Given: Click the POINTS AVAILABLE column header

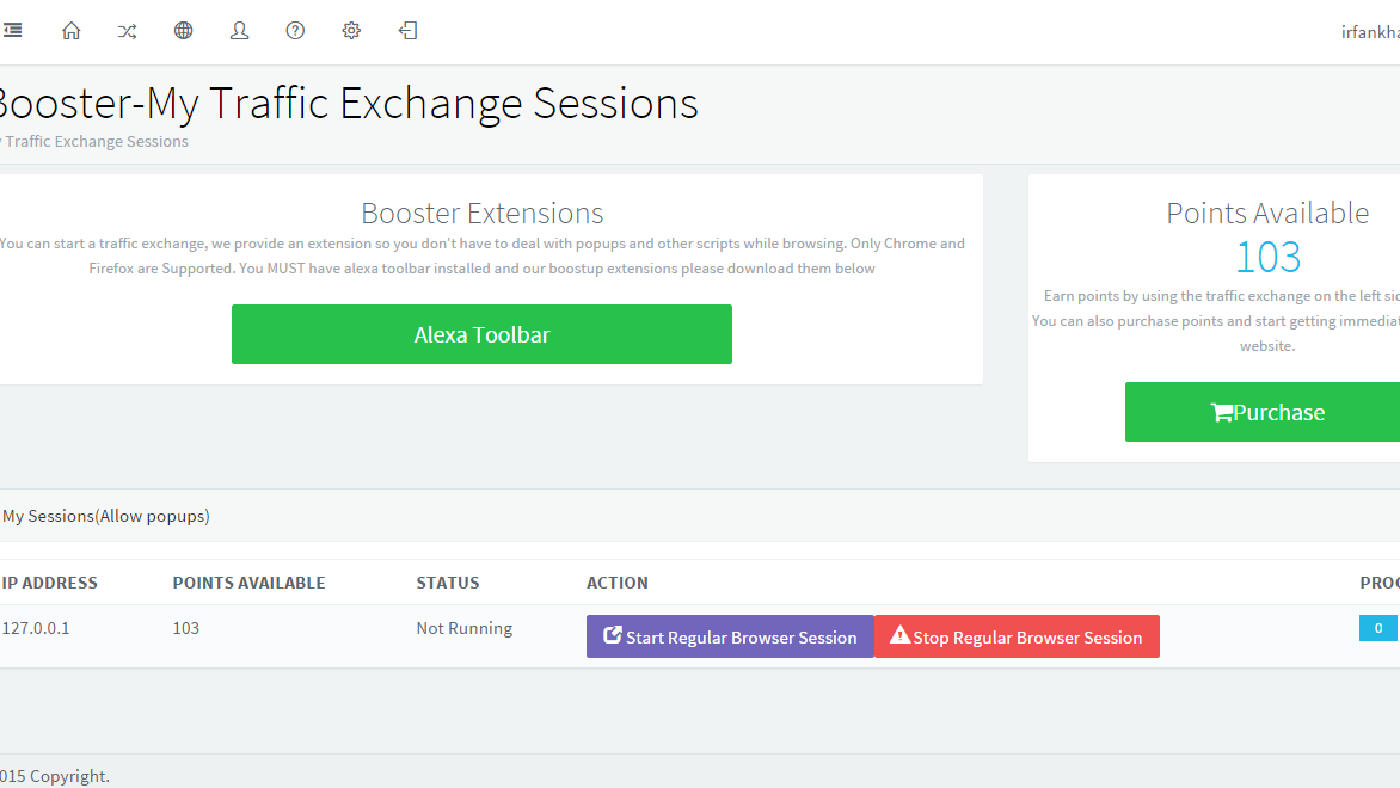Looking at the screenshot, I should pyautogui.click(x=249, y=583).
